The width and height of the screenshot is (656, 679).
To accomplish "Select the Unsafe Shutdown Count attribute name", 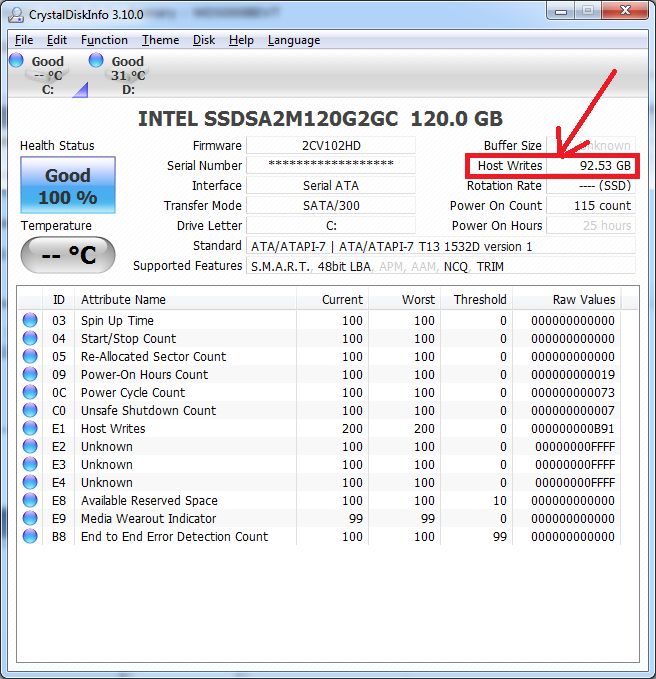I will 148,411.
